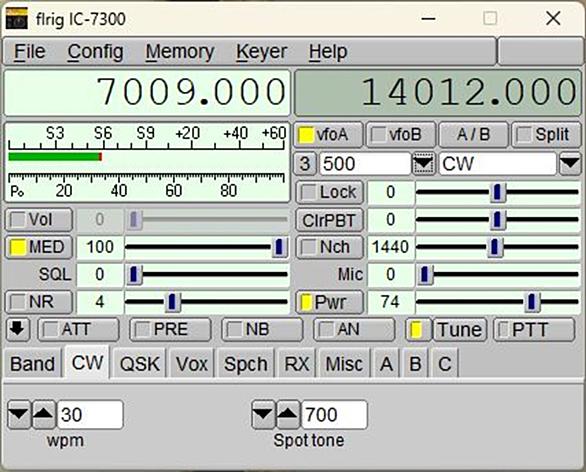Enable the AN auto notch
586x472 pixels.
click(x=354, y=329)
